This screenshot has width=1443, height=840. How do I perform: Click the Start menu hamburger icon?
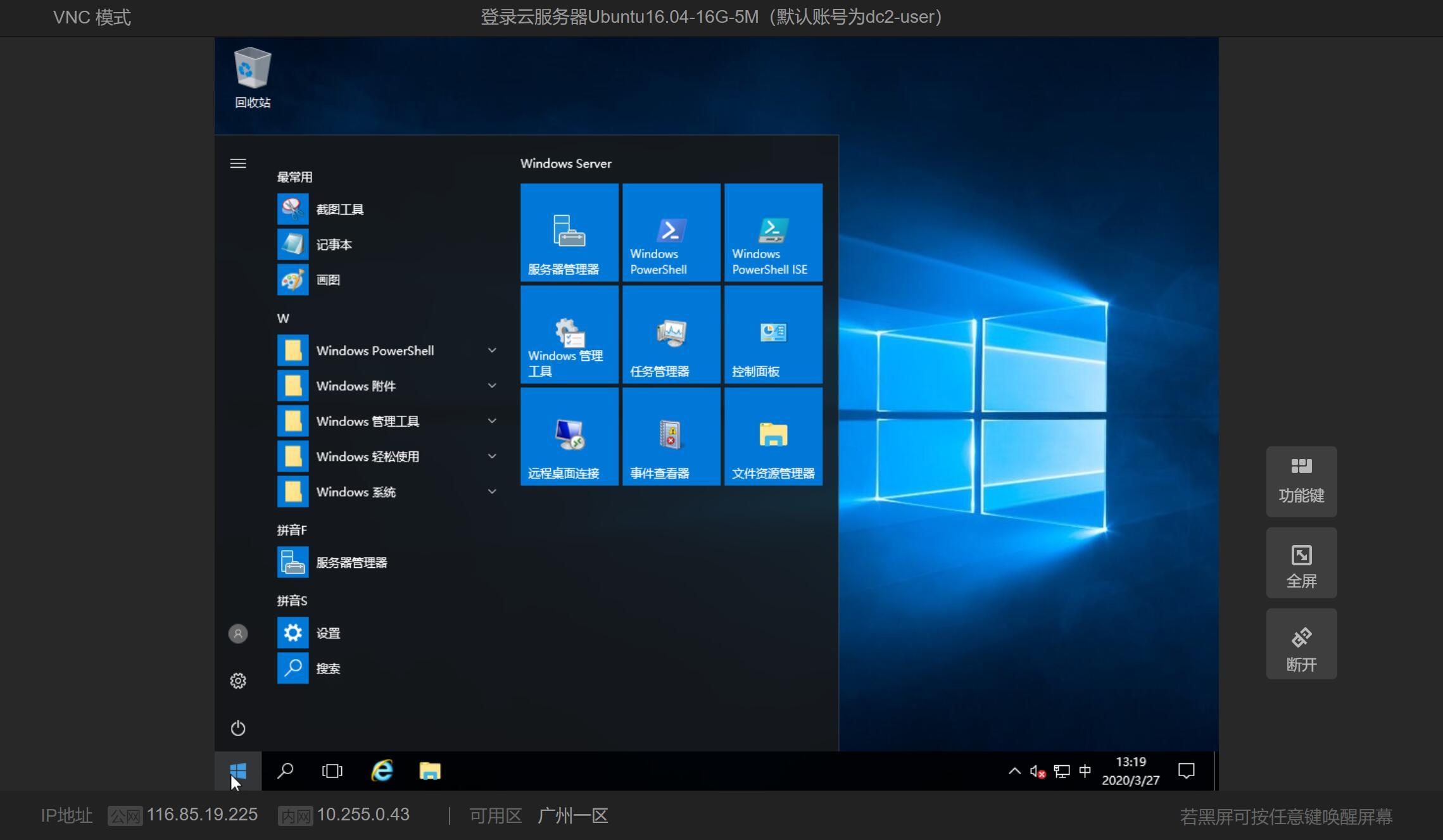click(x=238, y=163)
